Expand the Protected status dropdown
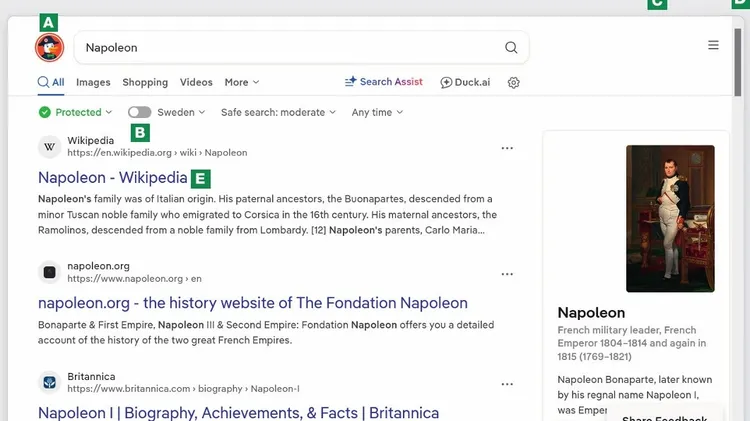 [75, 112]
